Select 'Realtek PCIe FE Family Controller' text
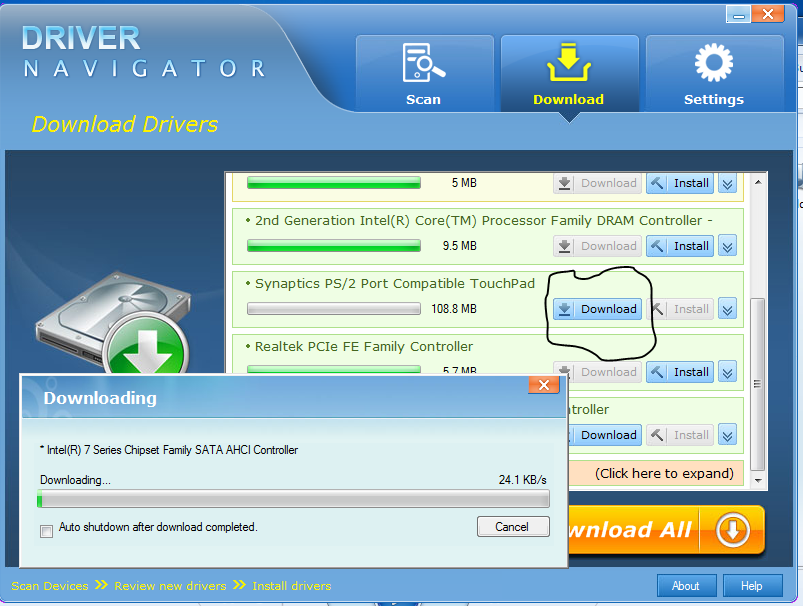This screenshot has height=606, width=803. click(x=364, y=346)
